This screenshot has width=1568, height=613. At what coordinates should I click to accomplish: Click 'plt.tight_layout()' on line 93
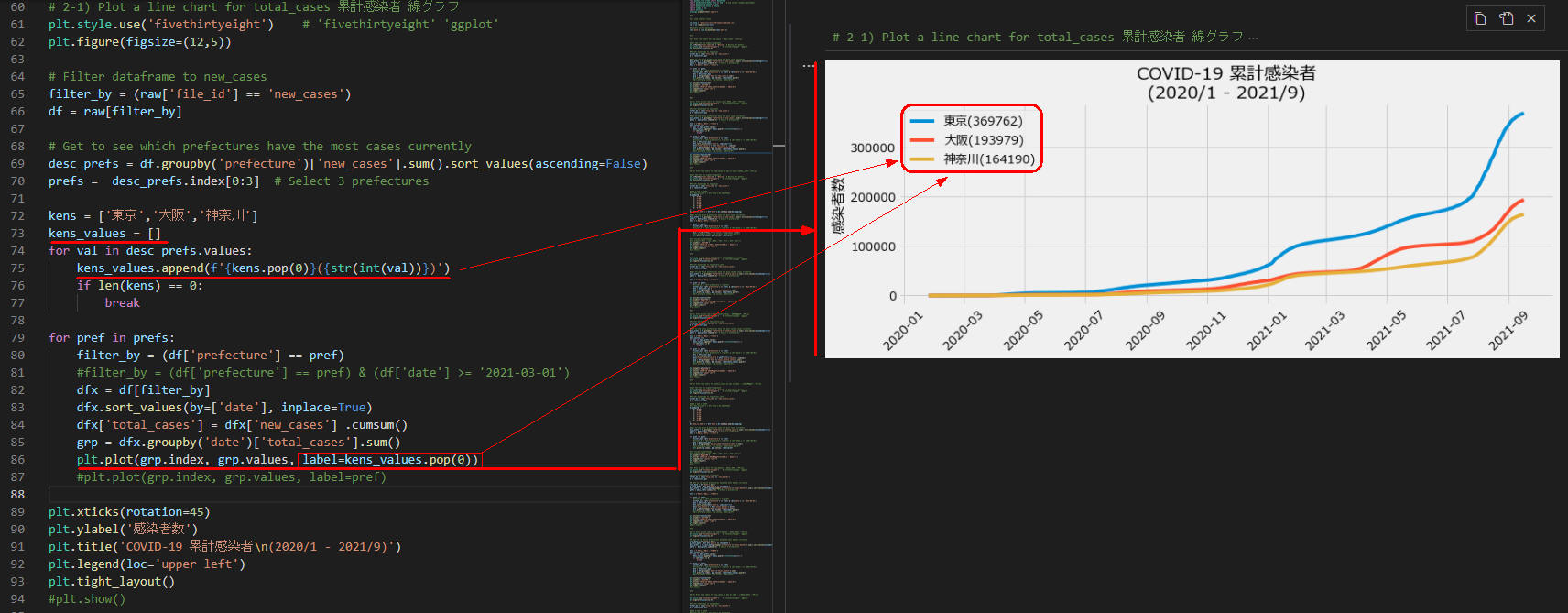[x=112, y=582]
